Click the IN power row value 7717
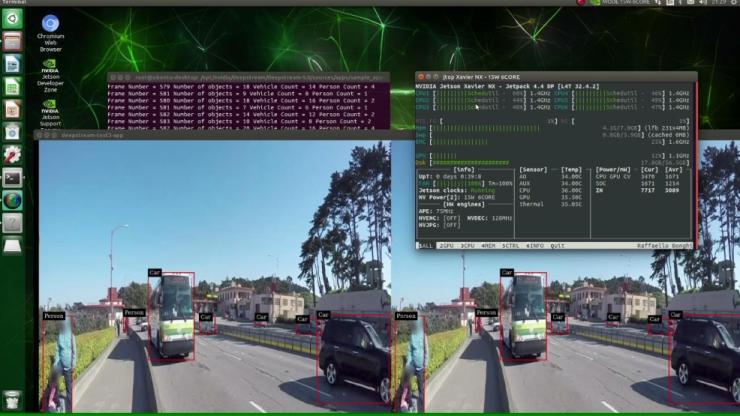Viewport: 740px width, 416px height. pyautogui.click(x=647, y=190)
